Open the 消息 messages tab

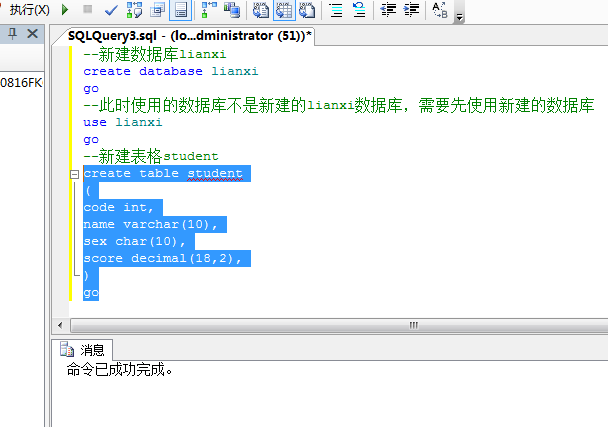point(82,350)
